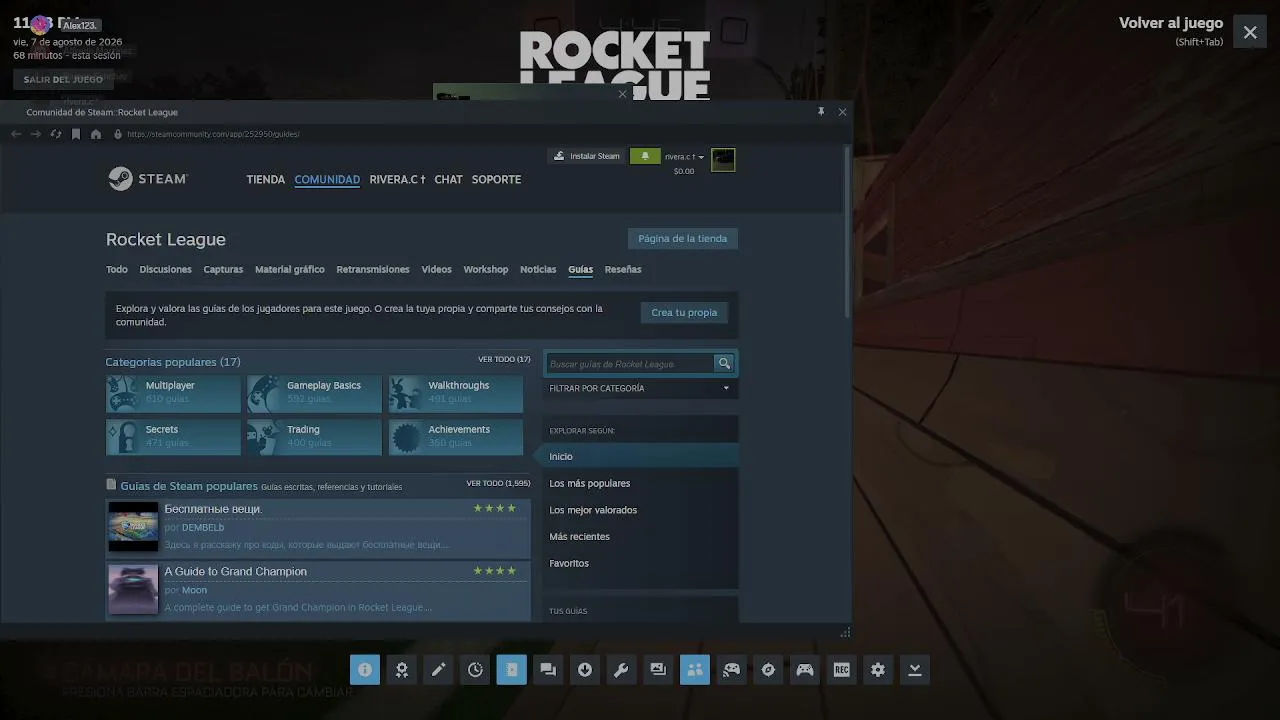Switch to the Noticias tab
This screenshot has height=720, width=1280.
tap(538, 270)
